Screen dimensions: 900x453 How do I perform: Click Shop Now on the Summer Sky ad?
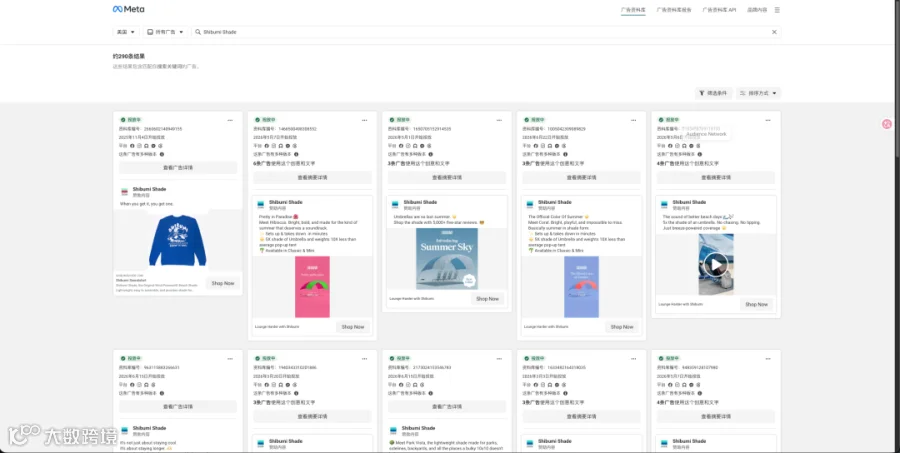point(487,299)
